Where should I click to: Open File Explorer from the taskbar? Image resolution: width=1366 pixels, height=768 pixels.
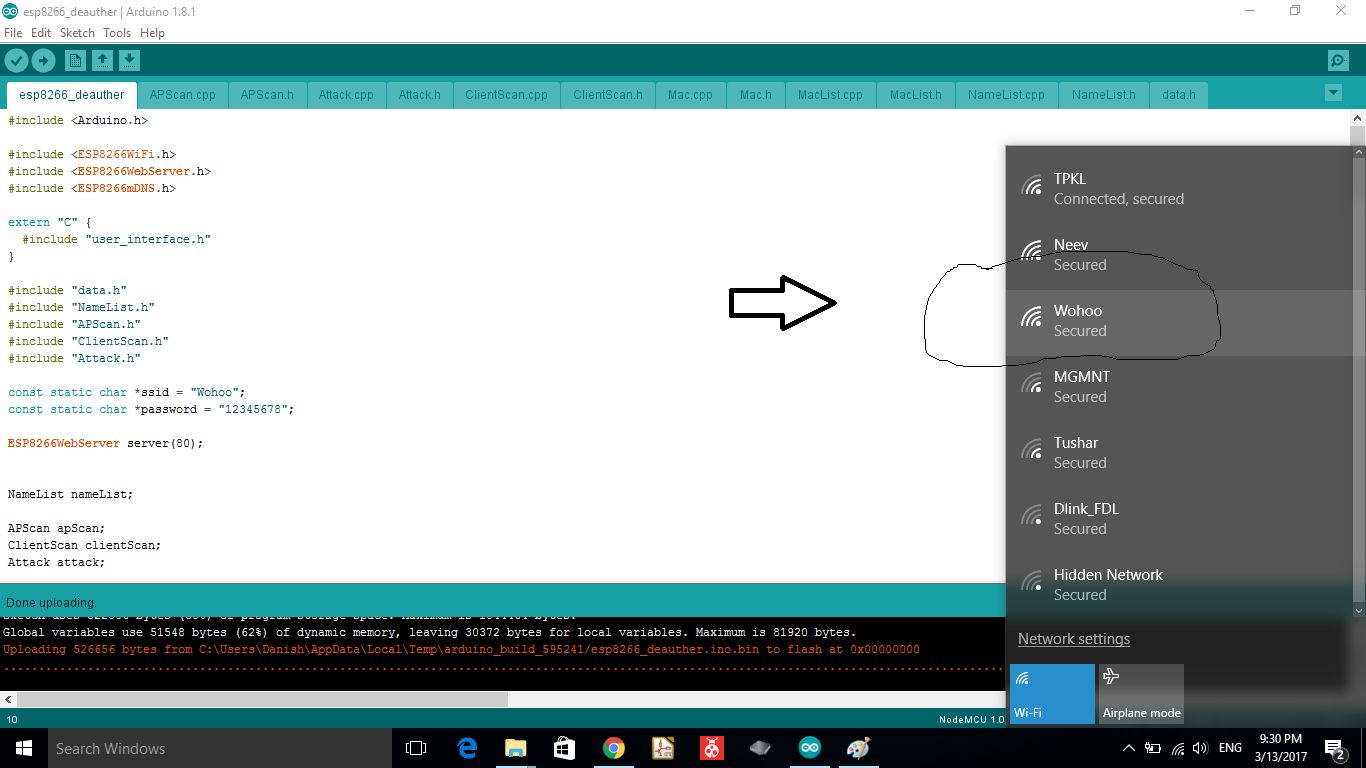[x=515, y=748]
